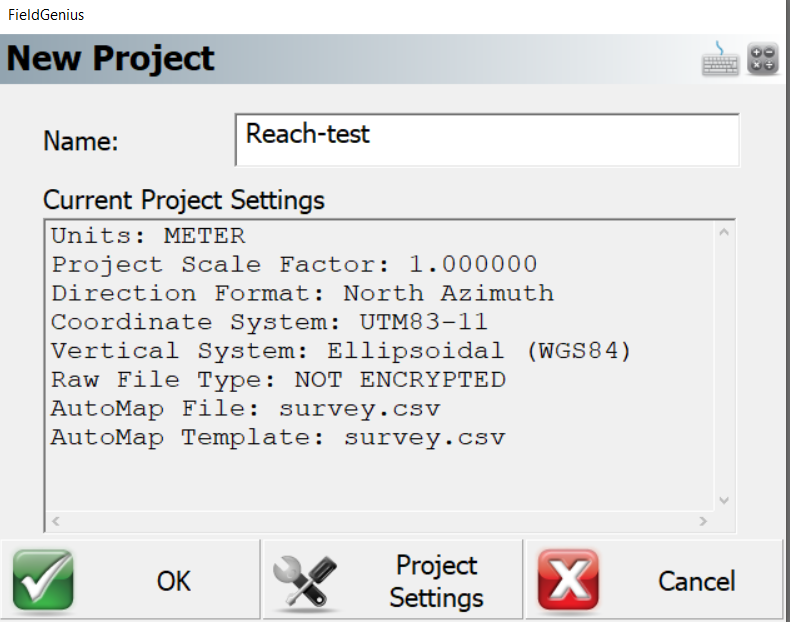Open the calculator icon in title bar
Screen dimensions: 790x622
(x=763, y=59)
